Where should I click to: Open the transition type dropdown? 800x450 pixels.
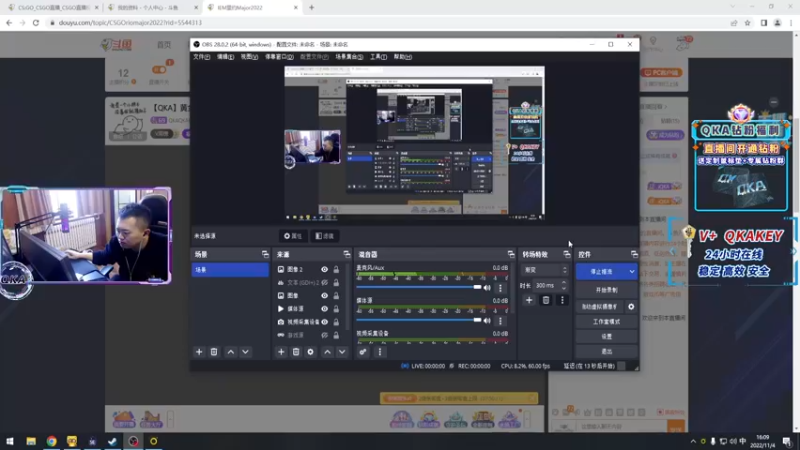[x=544, y=270]
